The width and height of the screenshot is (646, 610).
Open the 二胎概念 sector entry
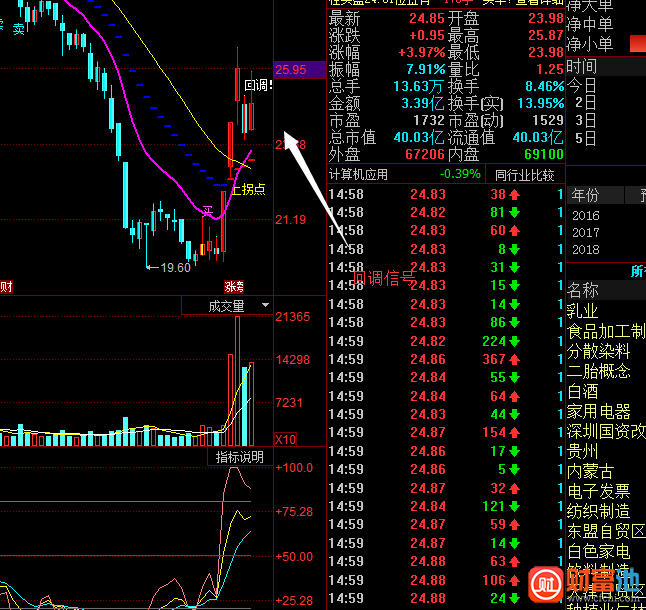point(598,371)
